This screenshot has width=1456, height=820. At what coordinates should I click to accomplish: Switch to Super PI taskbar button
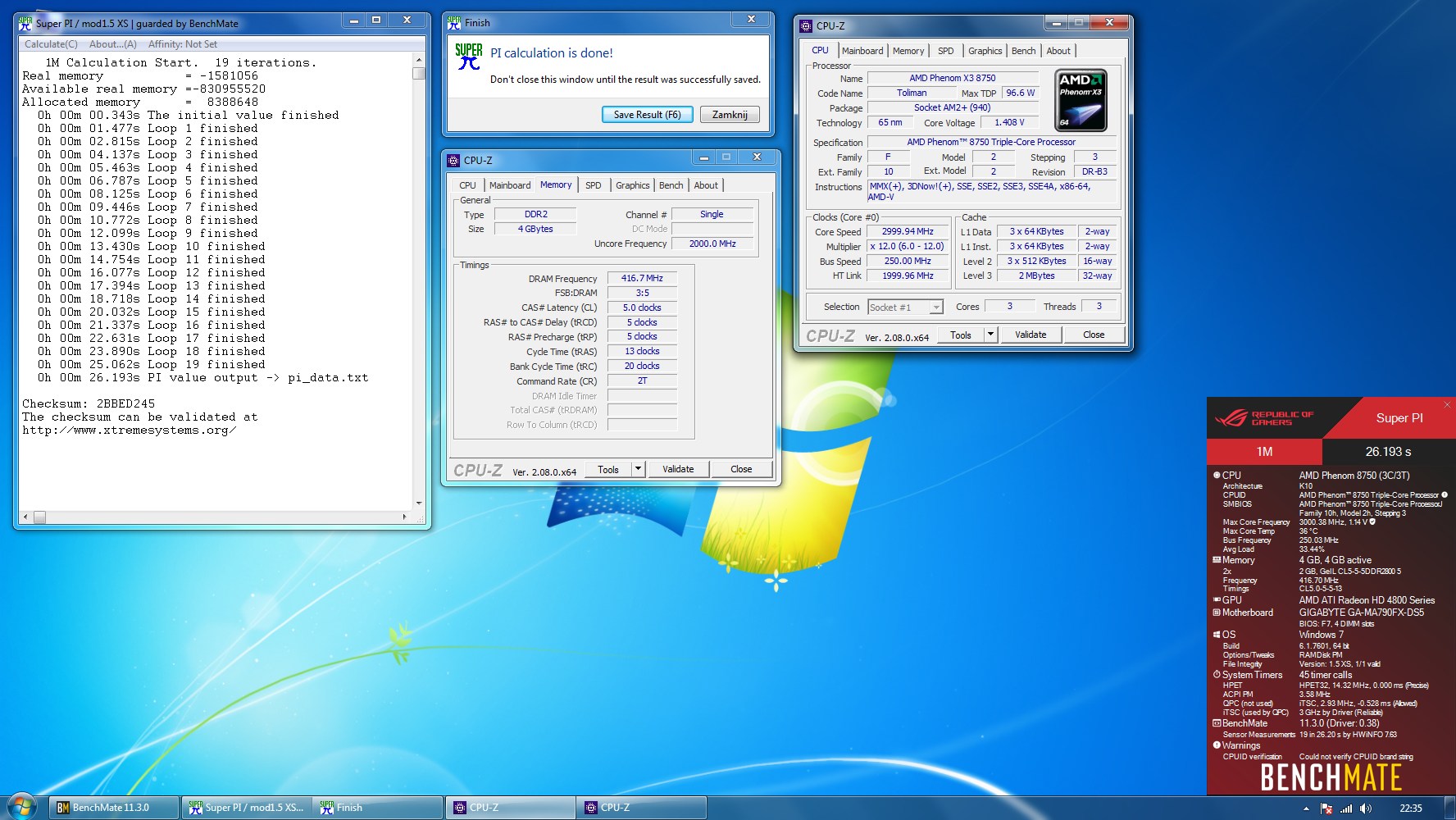pos(247,808)
